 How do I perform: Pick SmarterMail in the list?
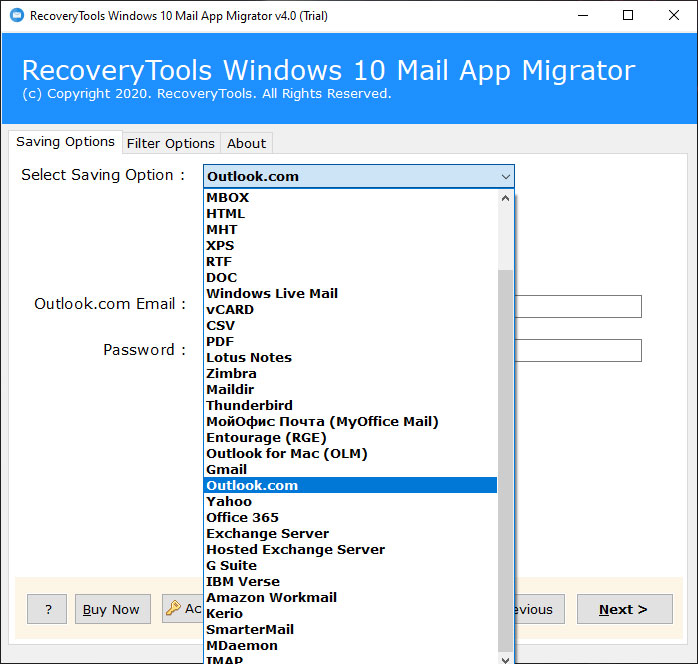tap(351, 630)
